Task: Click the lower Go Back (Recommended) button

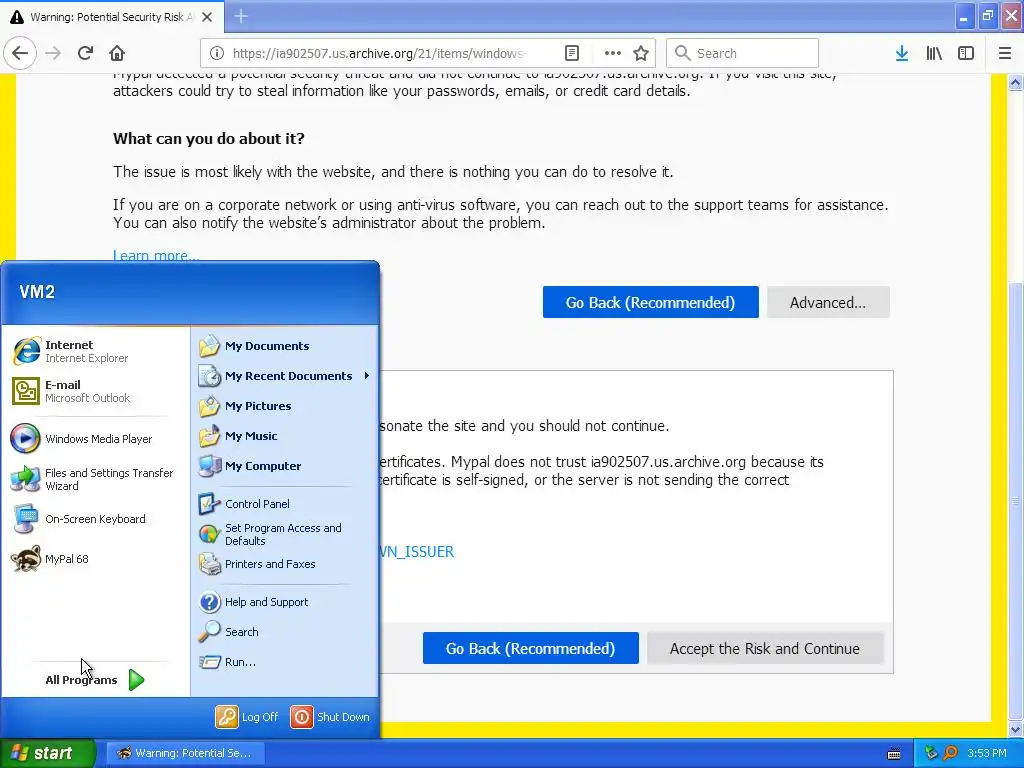Action: coord(530,648)
